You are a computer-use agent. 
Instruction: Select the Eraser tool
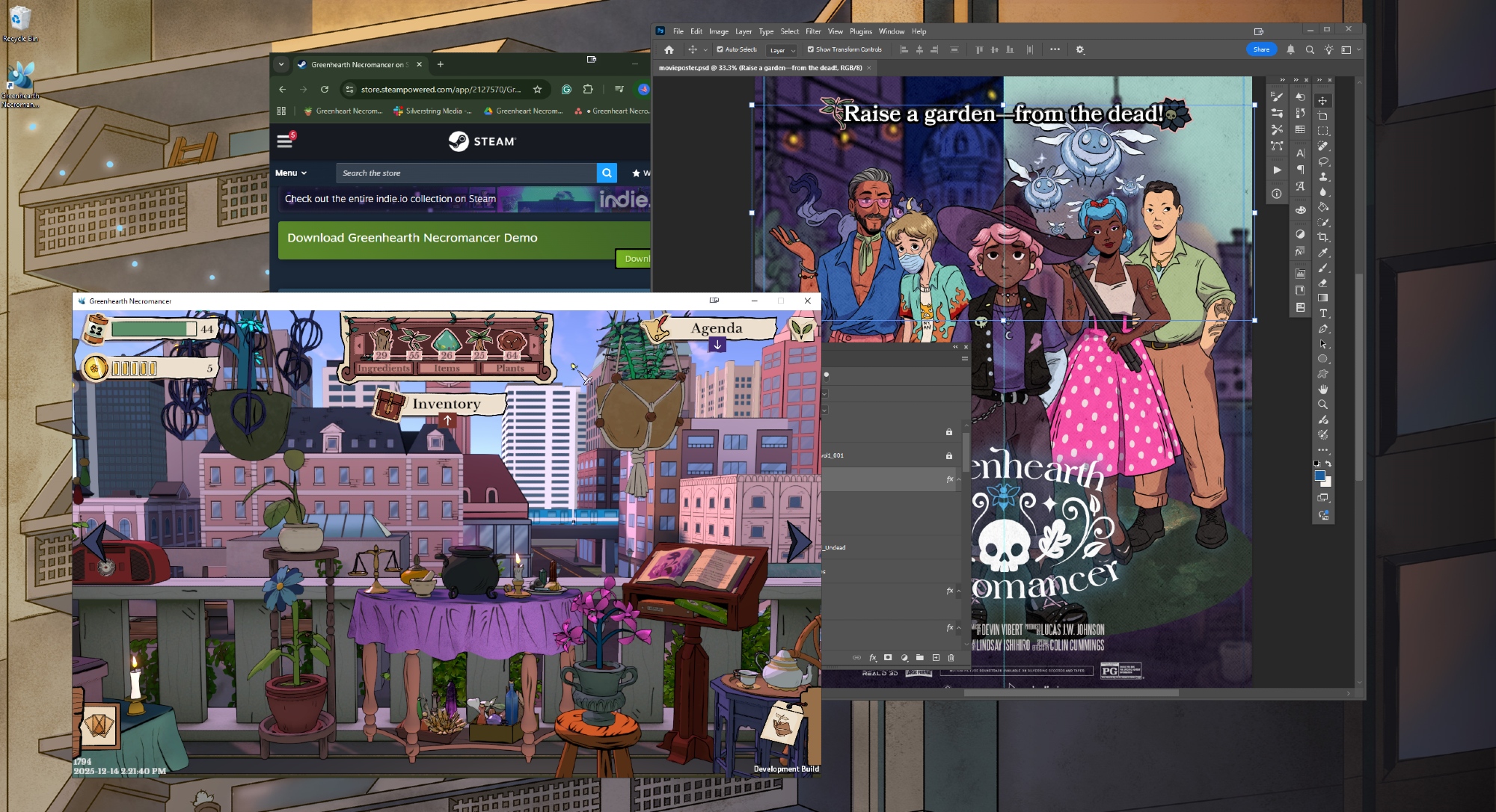tap(1322, 283)
